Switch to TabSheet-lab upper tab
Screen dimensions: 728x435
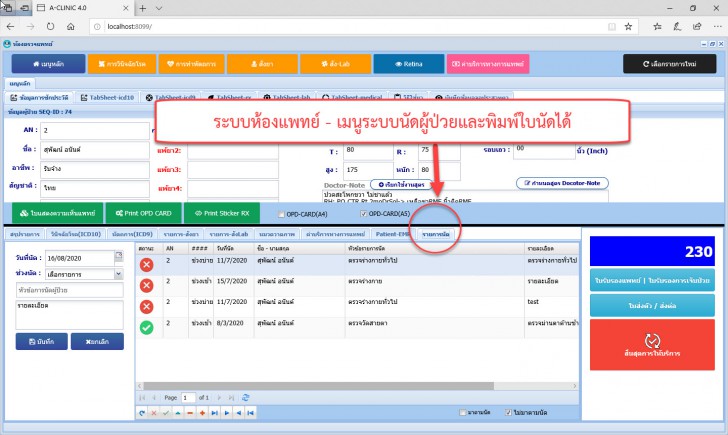coord(286,97)
